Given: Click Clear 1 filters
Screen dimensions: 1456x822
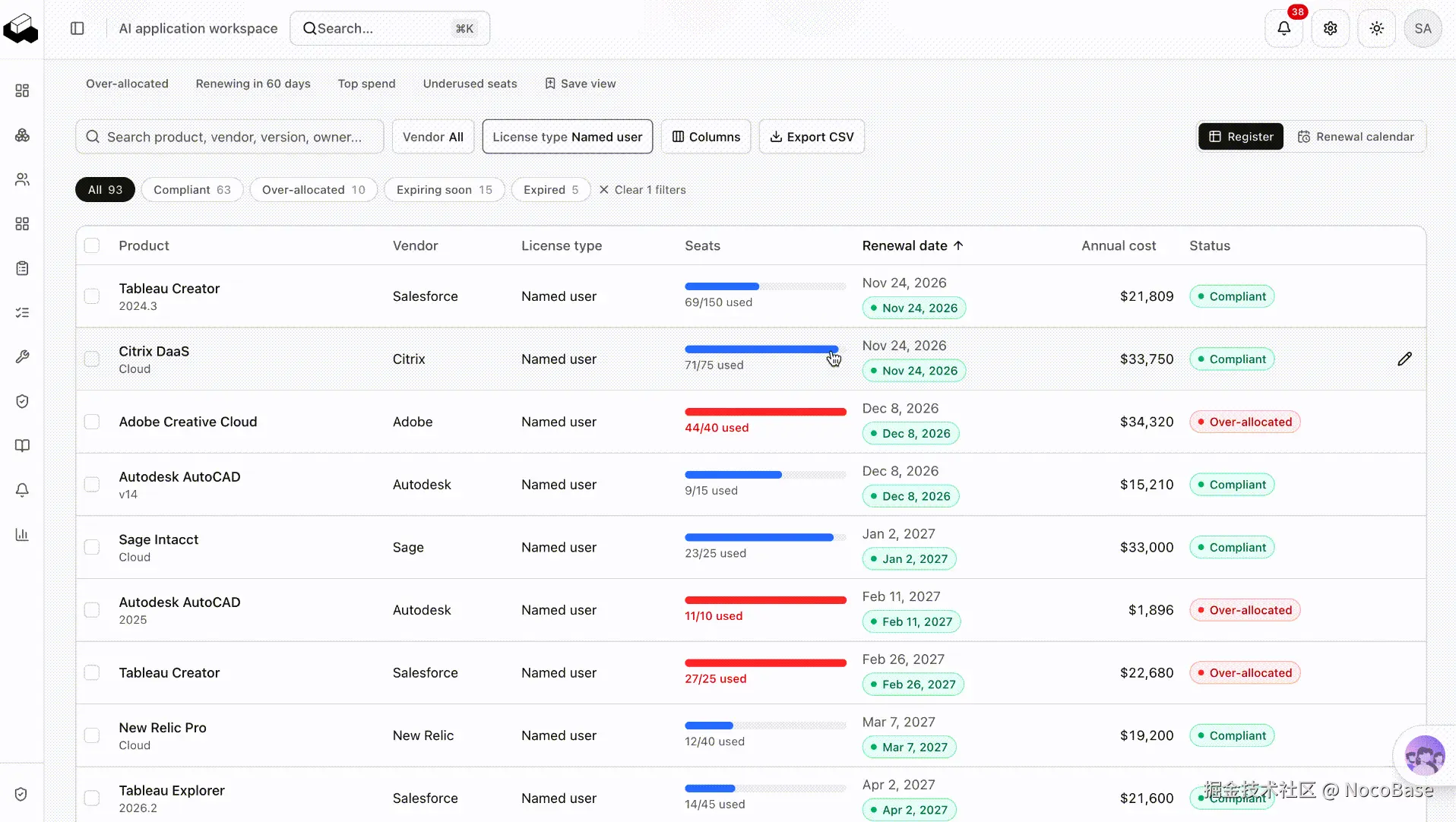Looking at the screenshot, I should (x=642, y=190).
